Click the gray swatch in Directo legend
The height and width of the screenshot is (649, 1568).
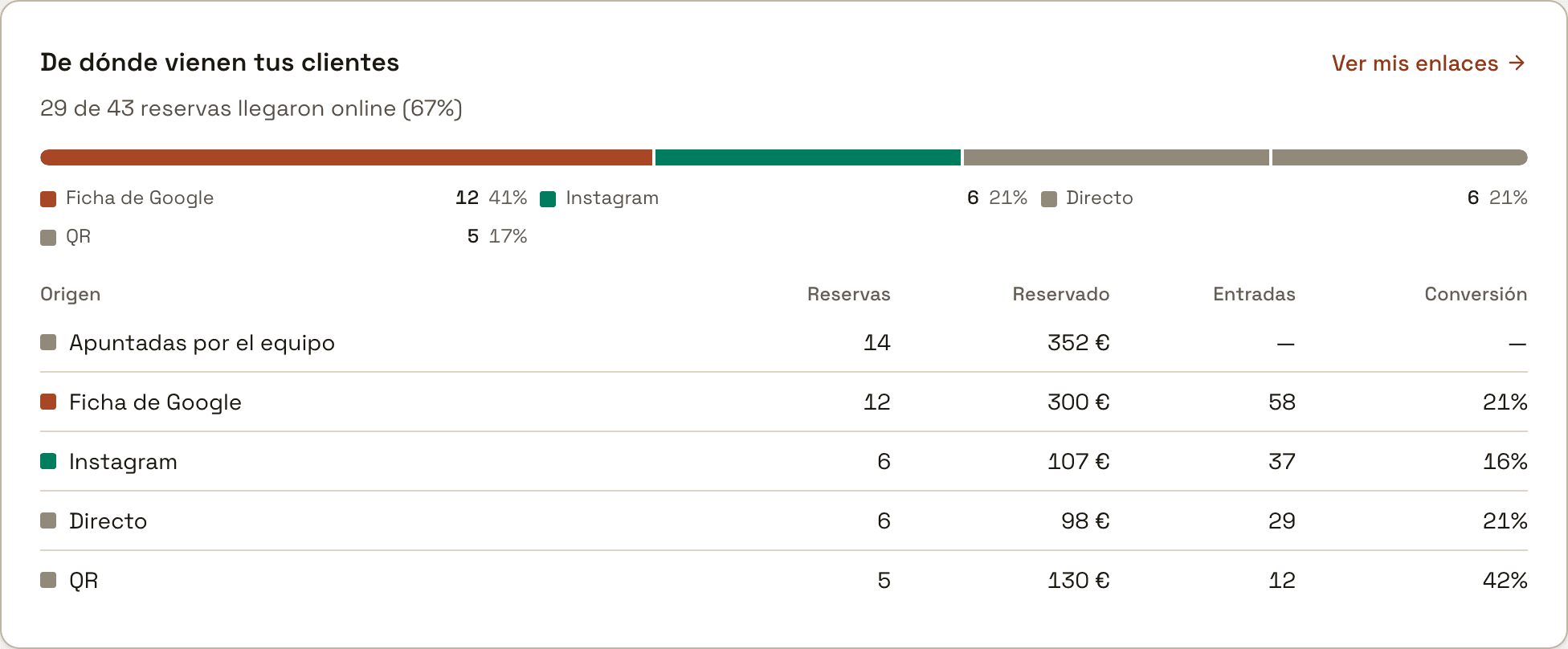tap(1048, 199)
